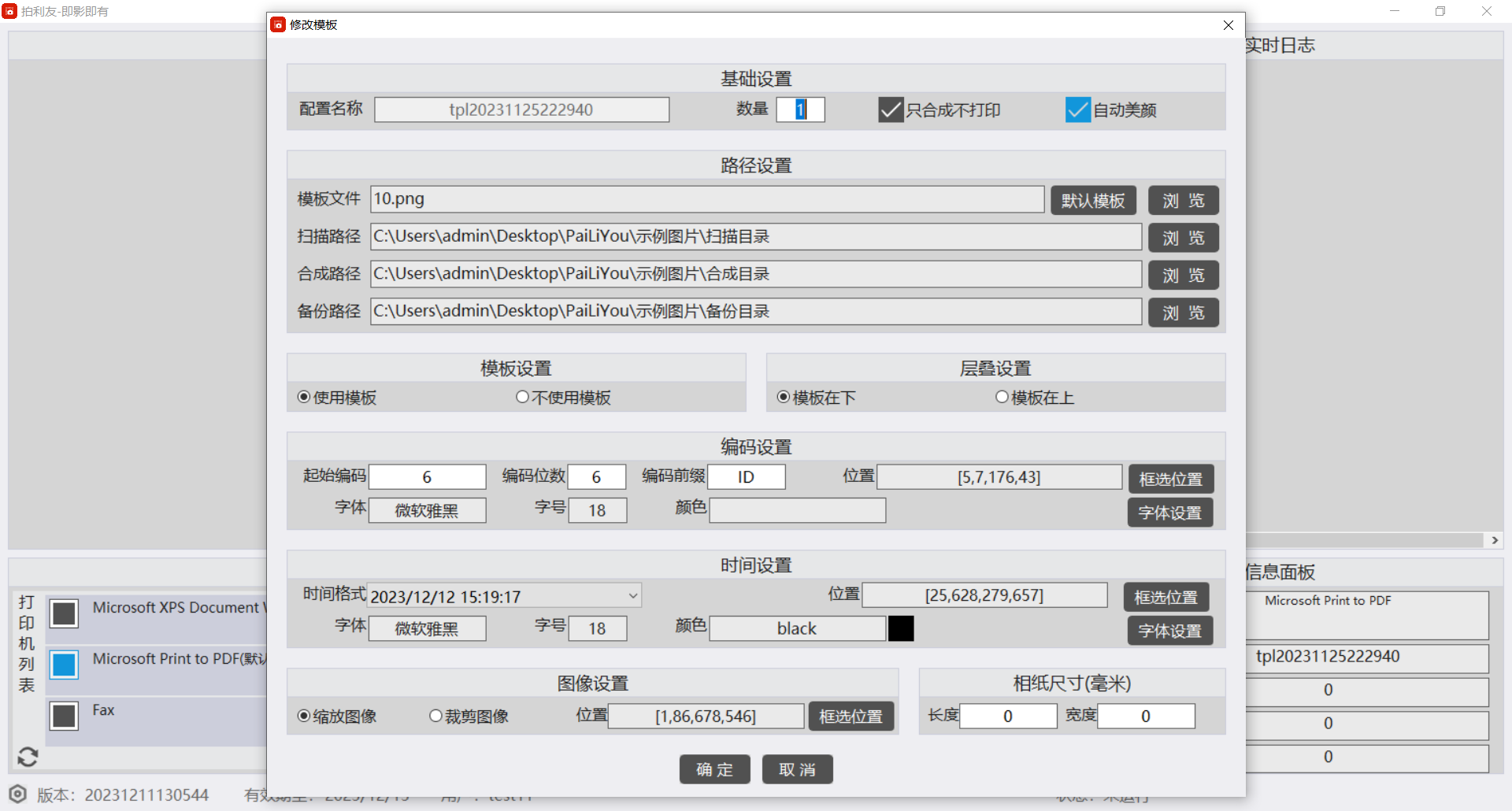Close the 修改模板 dialog

click(1228, 25)
